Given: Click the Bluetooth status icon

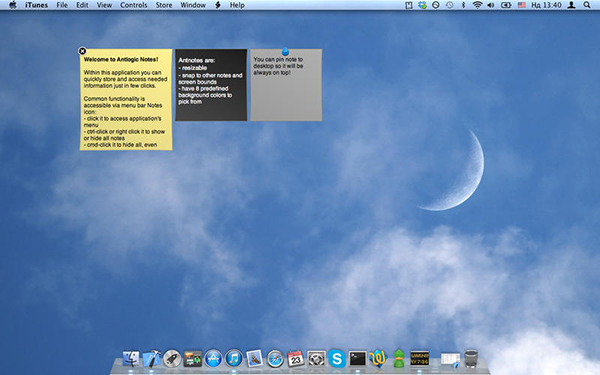Looking at the screenshot, I should click(x=463, y=5).
